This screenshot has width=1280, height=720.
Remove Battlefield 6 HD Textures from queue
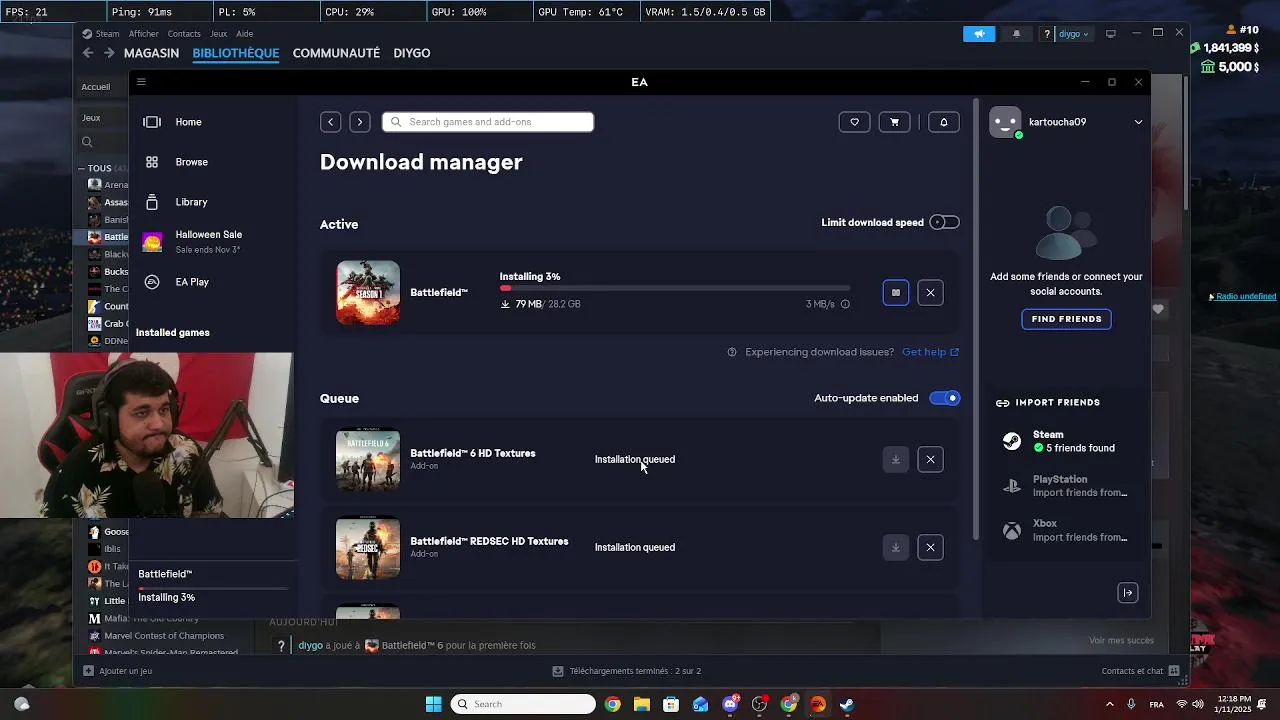(x=930, y=460)
